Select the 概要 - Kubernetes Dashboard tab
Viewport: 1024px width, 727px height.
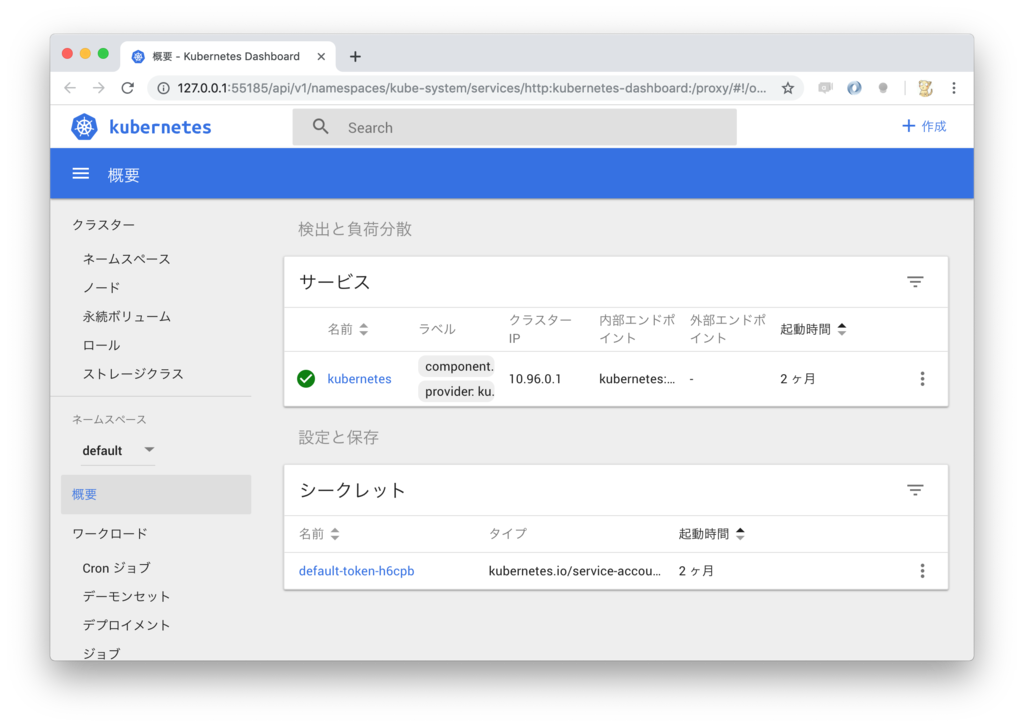point(227,57)
